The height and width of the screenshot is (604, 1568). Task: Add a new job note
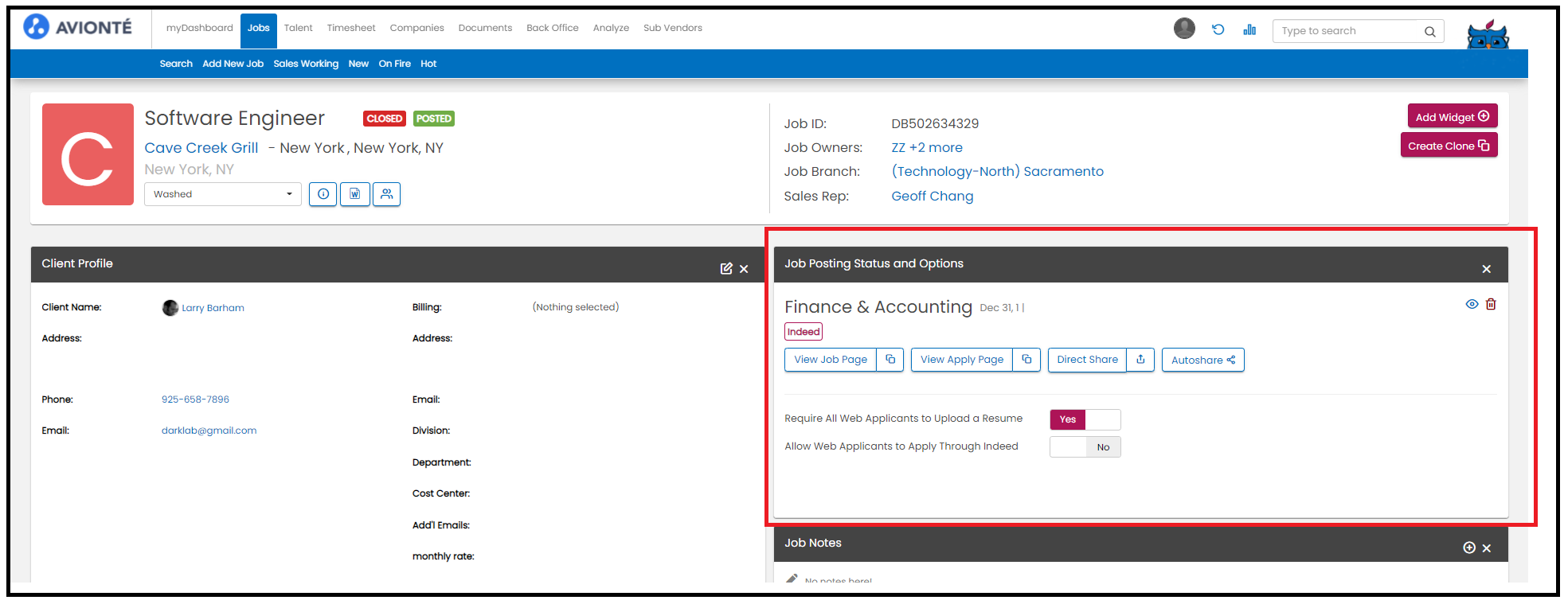(1469, 547)
